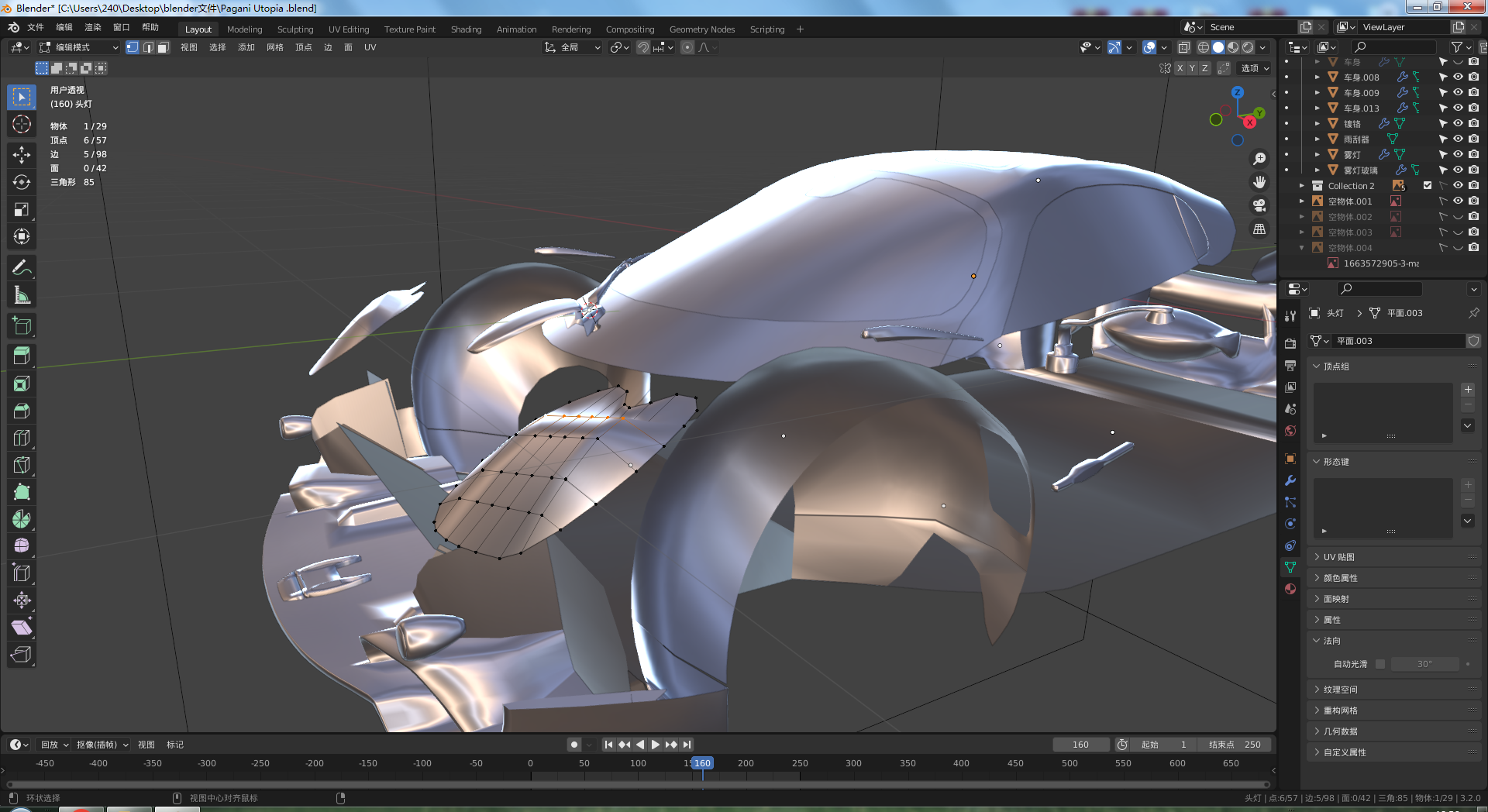1488x812 pixels.
Task: Activate the Rotate tool
Action: pyautogui.click(x=22, y=182)
